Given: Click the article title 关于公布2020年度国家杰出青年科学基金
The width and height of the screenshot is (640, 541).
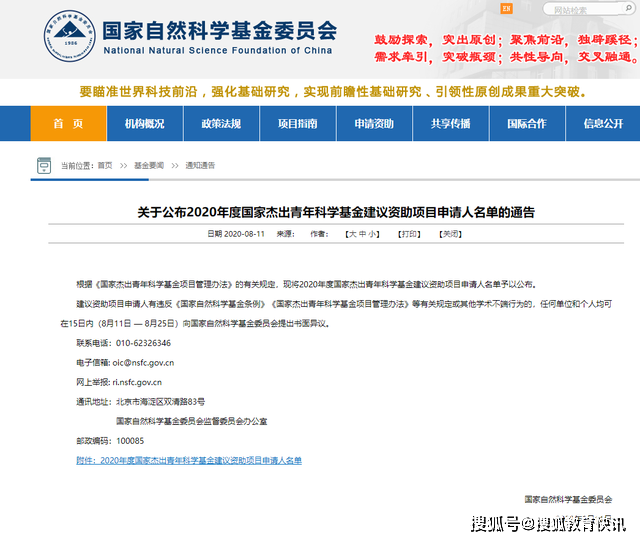Looking at the screenshot, I should click(336, 212).
